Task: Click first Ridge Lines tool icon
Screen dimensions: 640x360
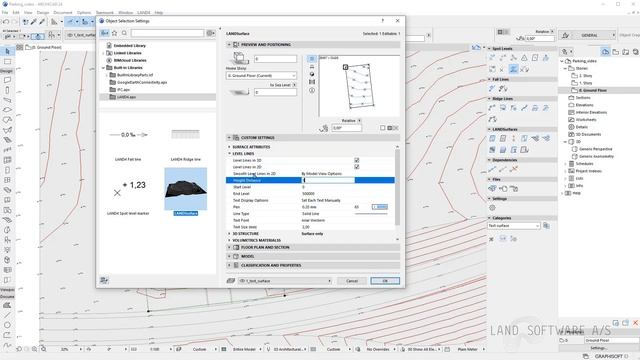Action: pos(492,108)
